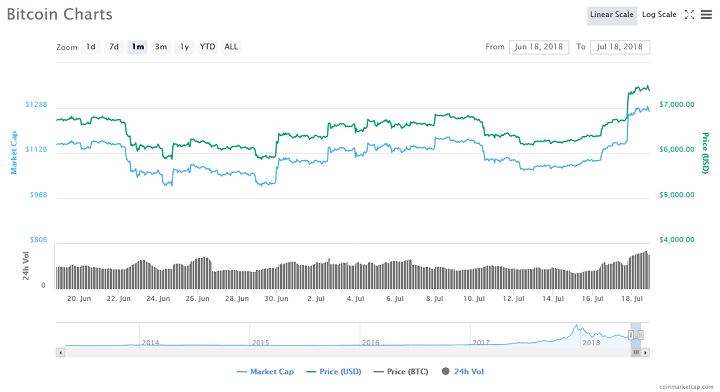Click the 2017 marker in navigator
This screenshot has height=392, width=720.
(481, 343)
